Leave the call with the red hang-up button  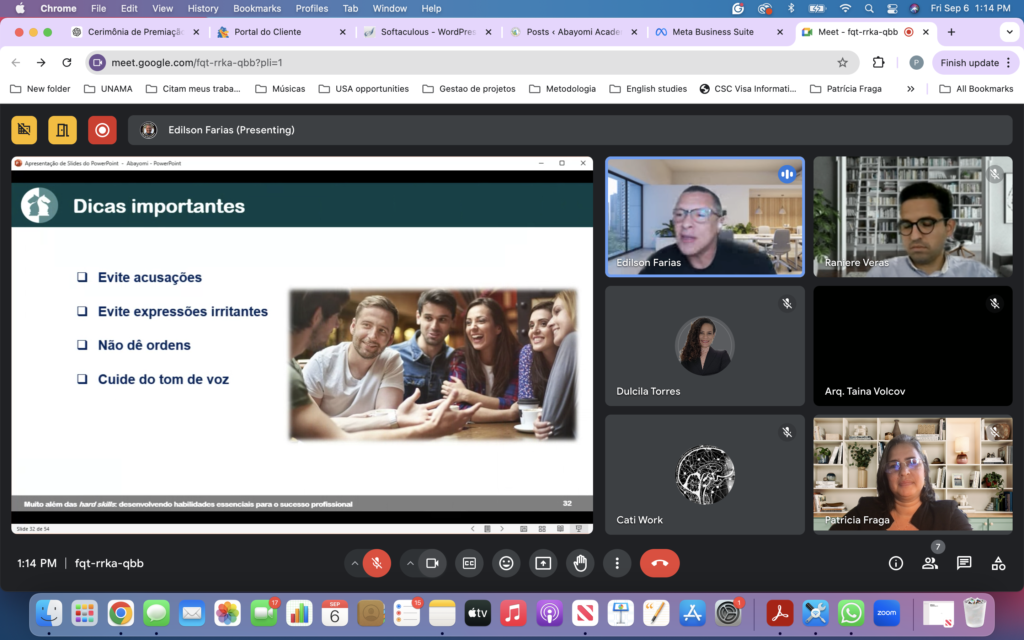pos(659,563)
